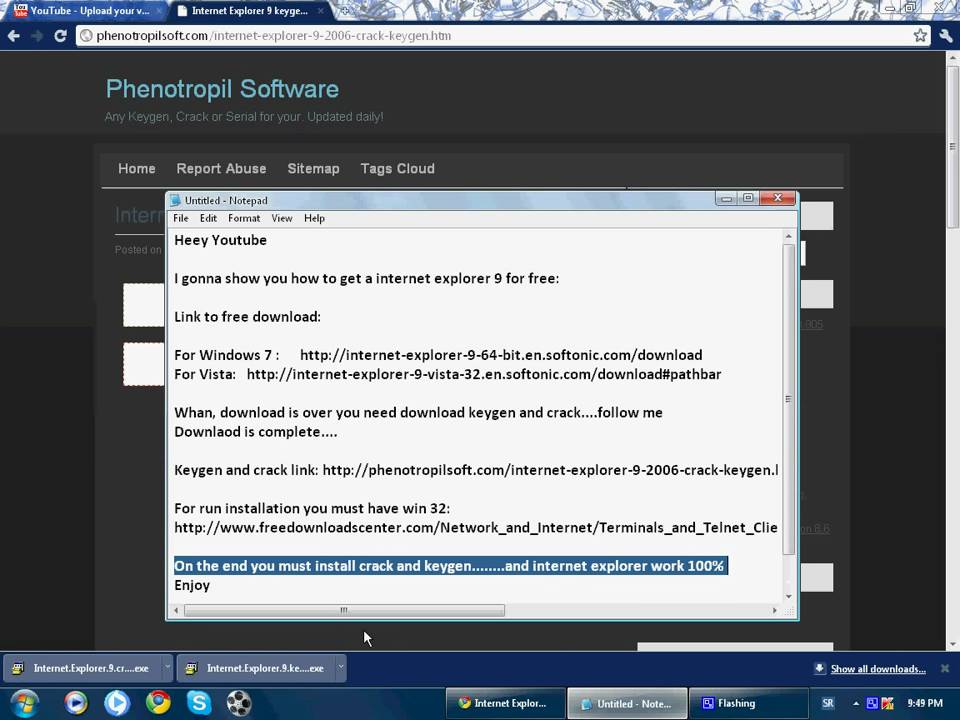
Task: Switch to Untitled - Notepad taskbar button
Action: tap(626, 703)
